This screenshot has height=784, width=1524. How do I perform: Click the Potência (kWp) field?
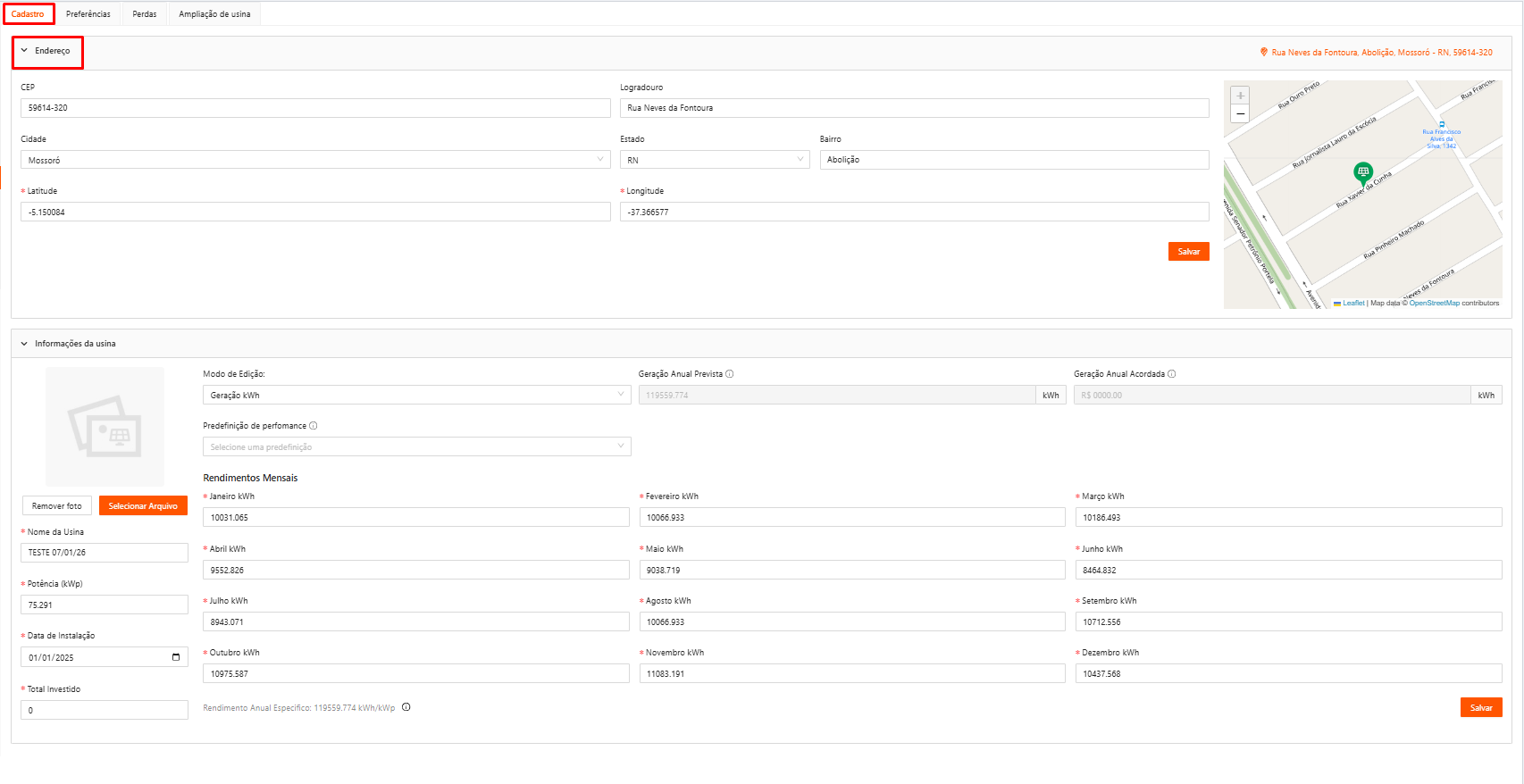coord(105,605)
